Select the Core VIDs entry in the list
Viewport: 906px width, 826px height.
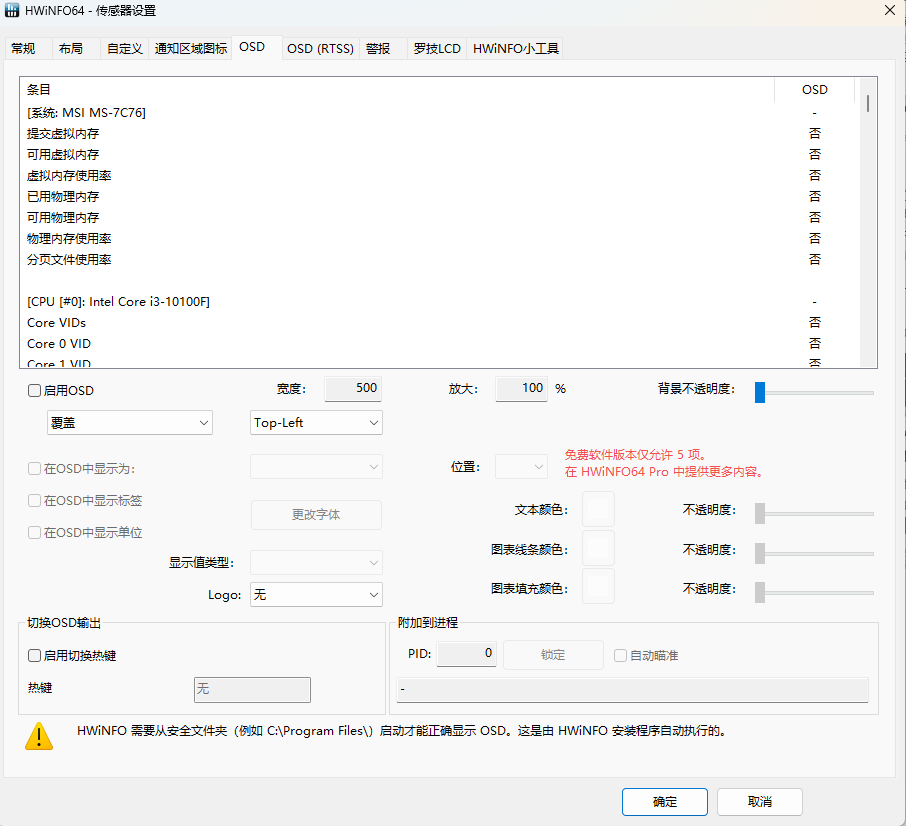56,322
